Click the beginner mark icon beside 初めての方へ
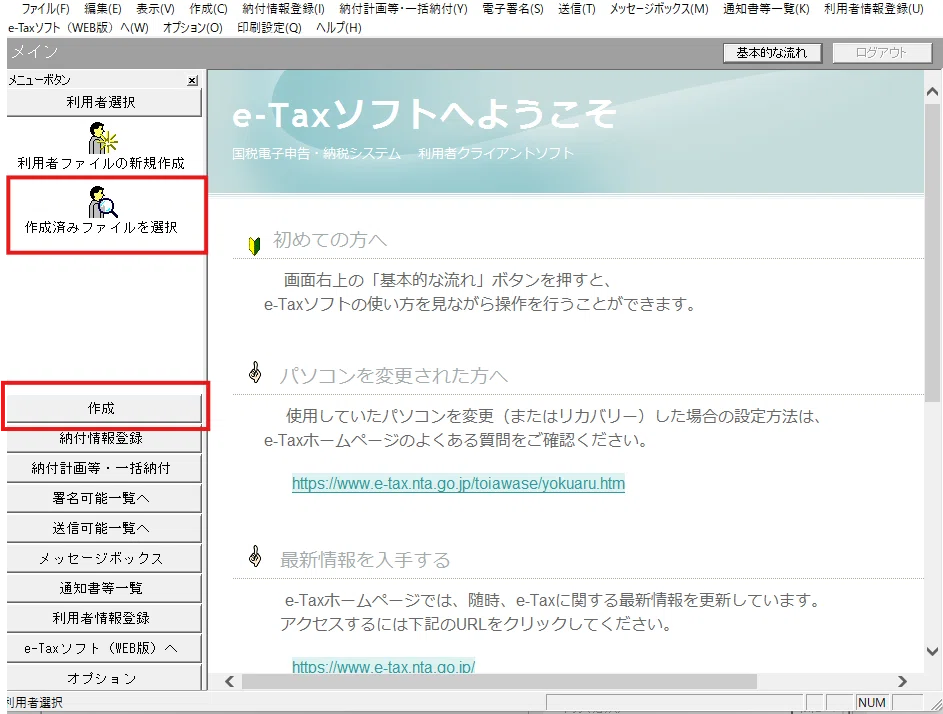This screenshot has width=943, height=714. click(254, 245)
